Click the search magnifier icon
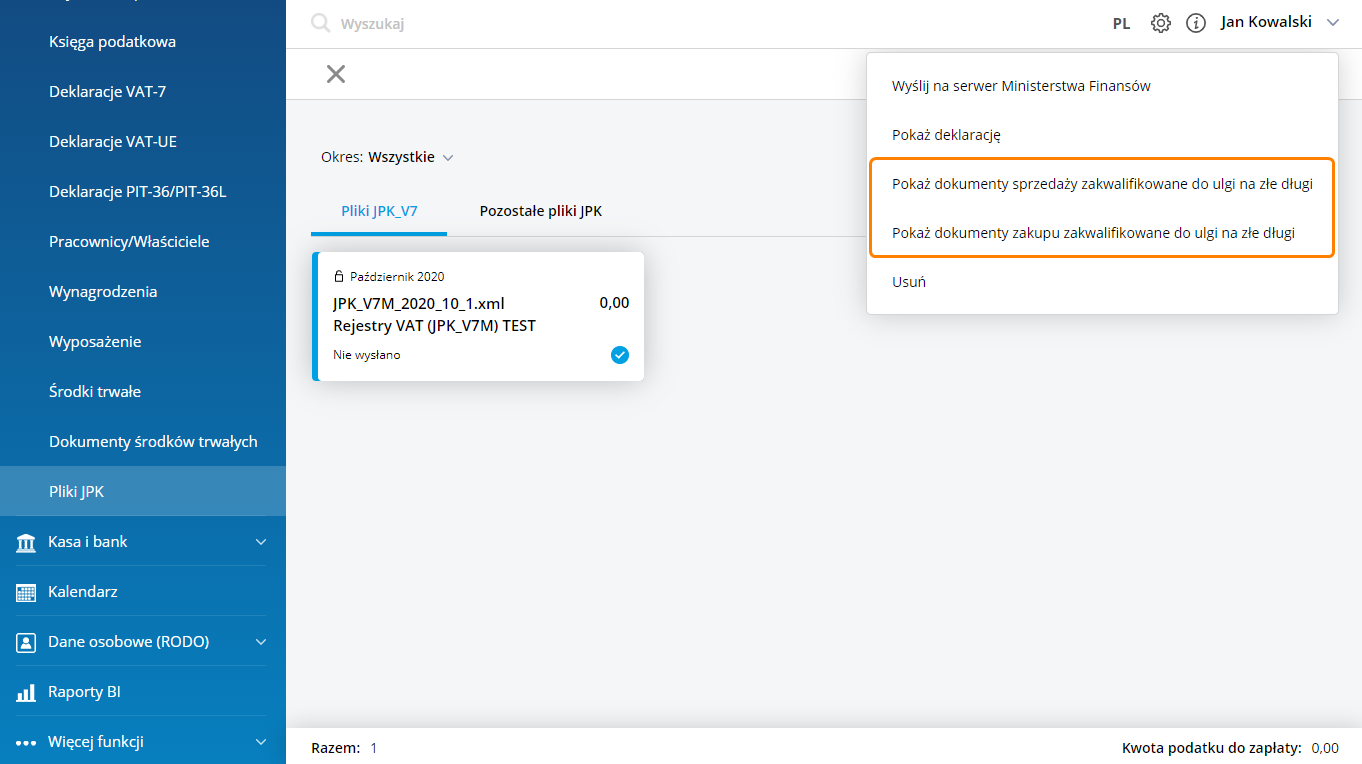The width and height of the screenshot is (1362, 764). click(320, 23)
